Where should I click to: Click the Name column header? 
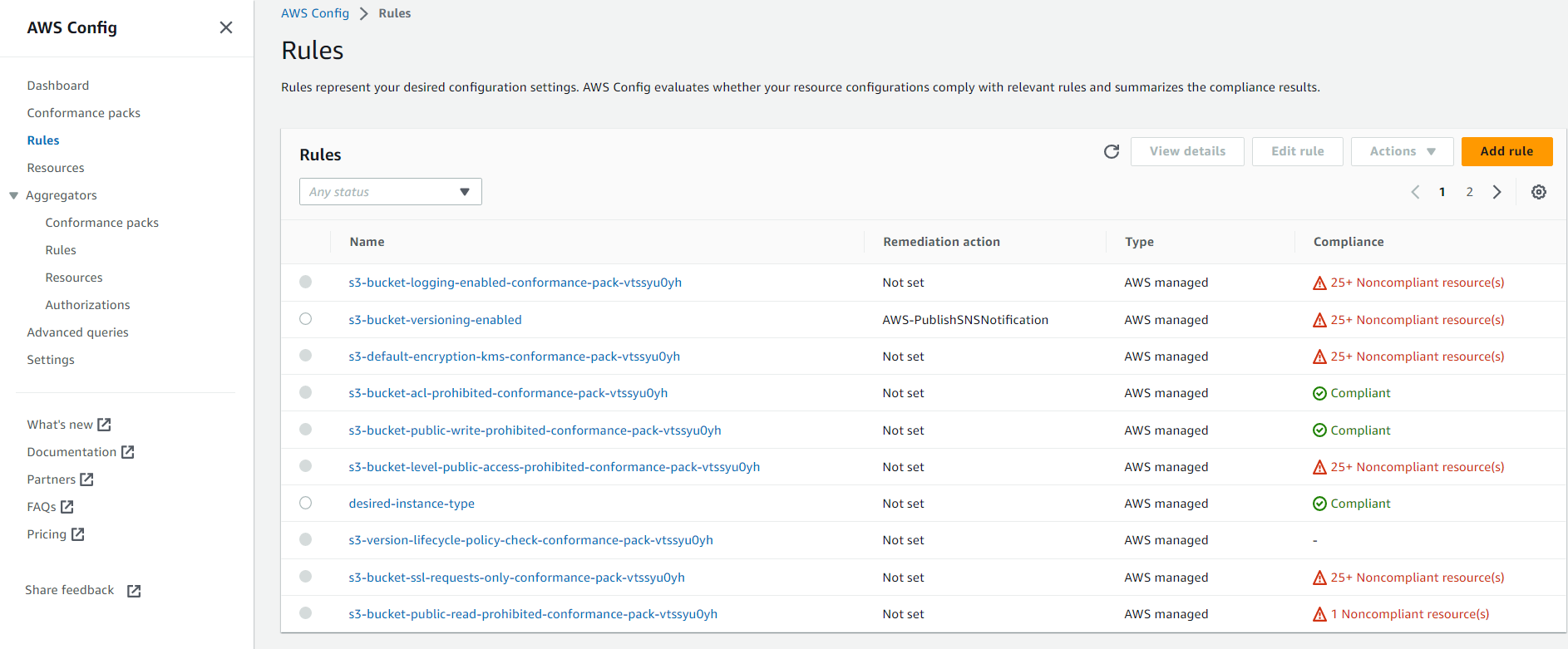coord(367,242)
